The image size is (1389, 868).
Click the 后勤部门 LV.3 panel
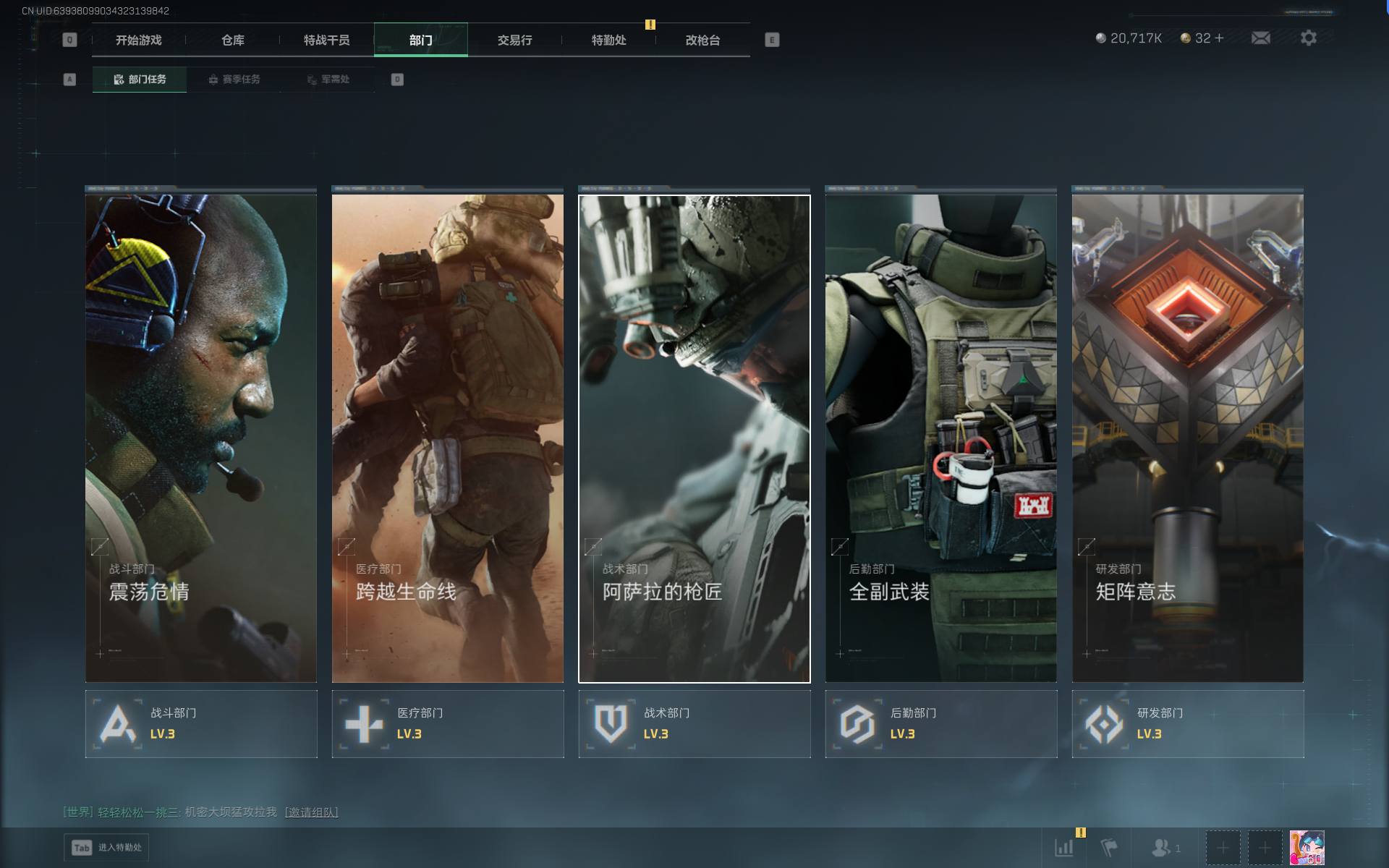click(x=940, y=724)
